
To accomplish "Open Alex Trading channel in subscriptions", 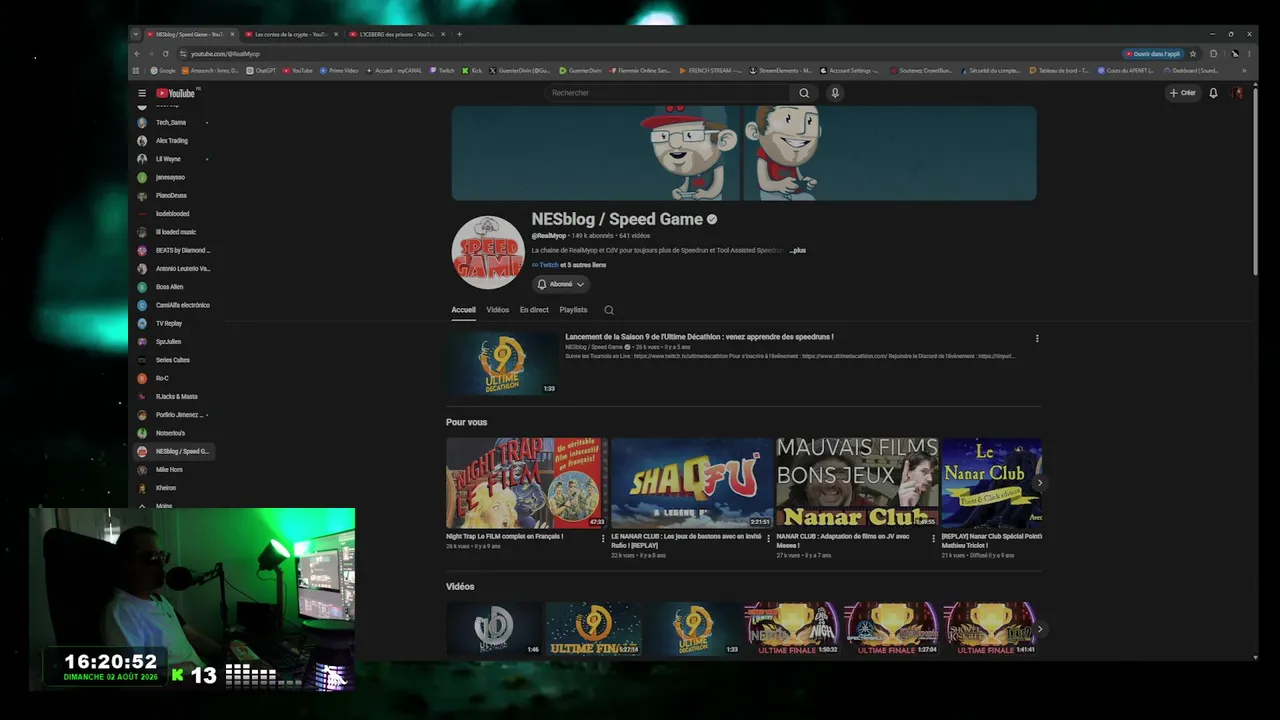I will tap(173, 141).
